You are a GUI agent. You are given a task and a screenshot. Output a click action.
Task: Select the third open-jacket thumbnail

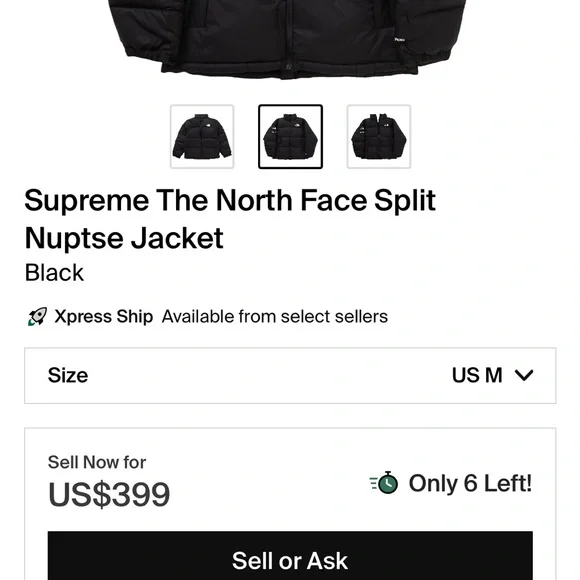point(379,136)
